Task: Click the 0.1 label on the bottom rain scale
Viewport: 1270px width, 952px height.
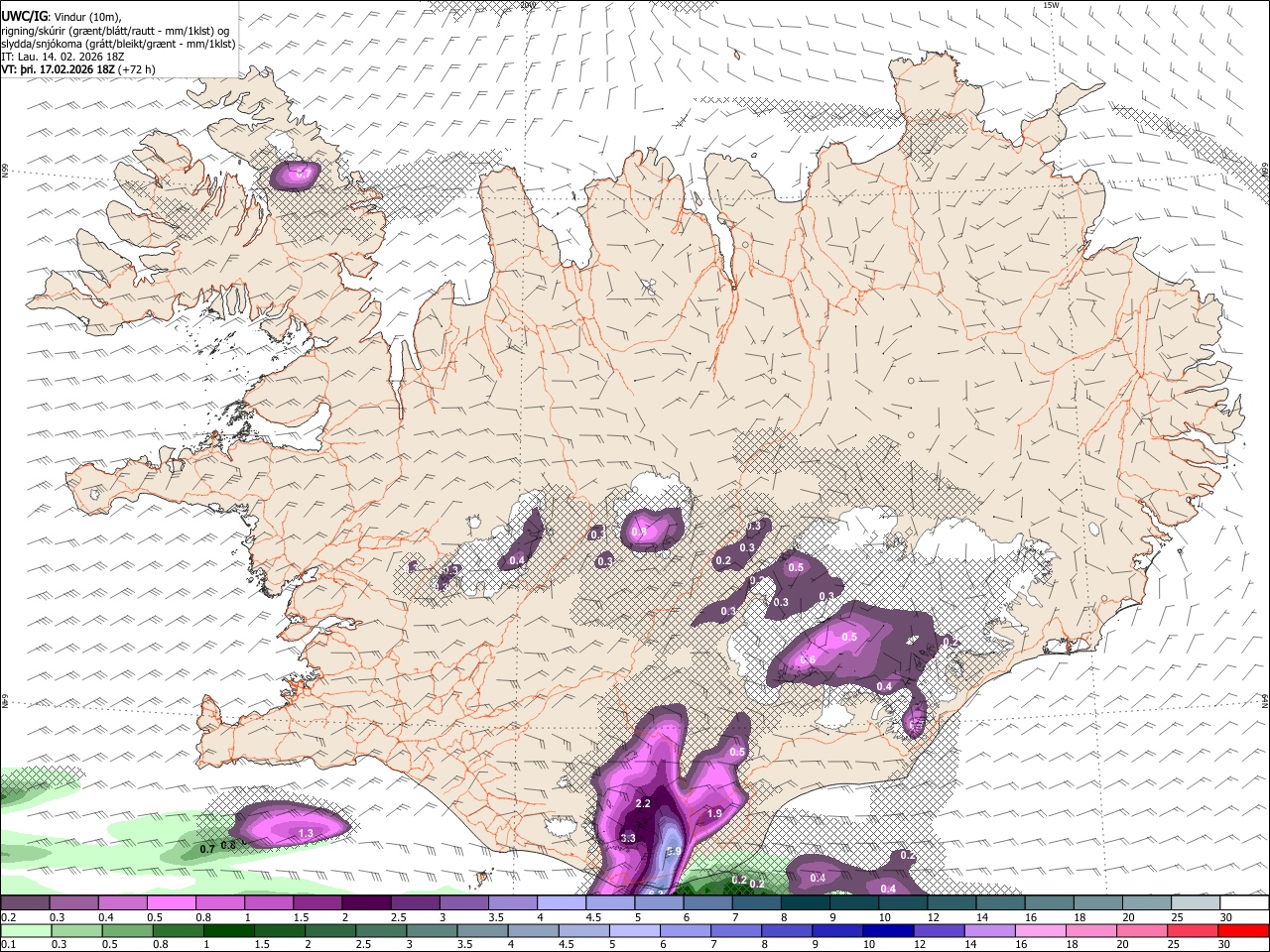Action: point(6,945)
